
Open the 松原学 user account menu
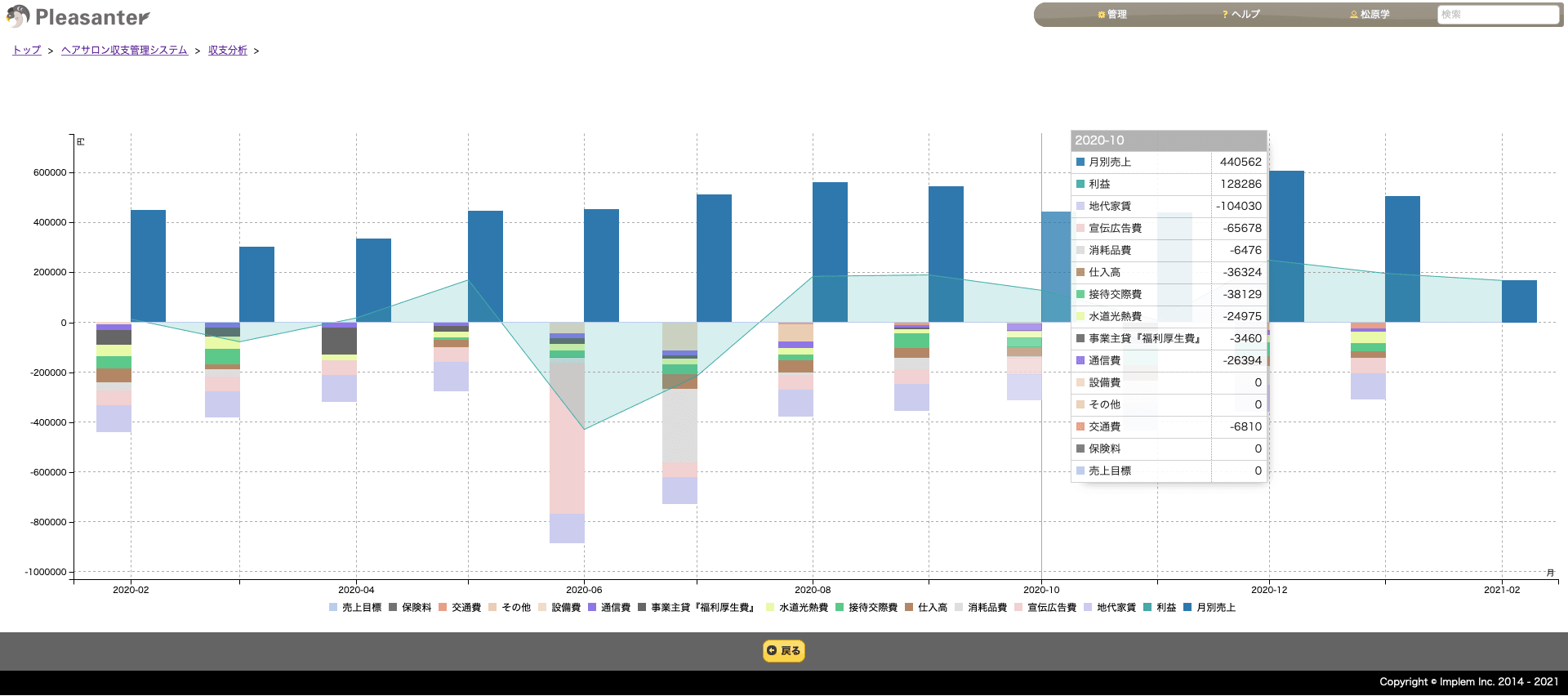click(x=1370, y=15)
